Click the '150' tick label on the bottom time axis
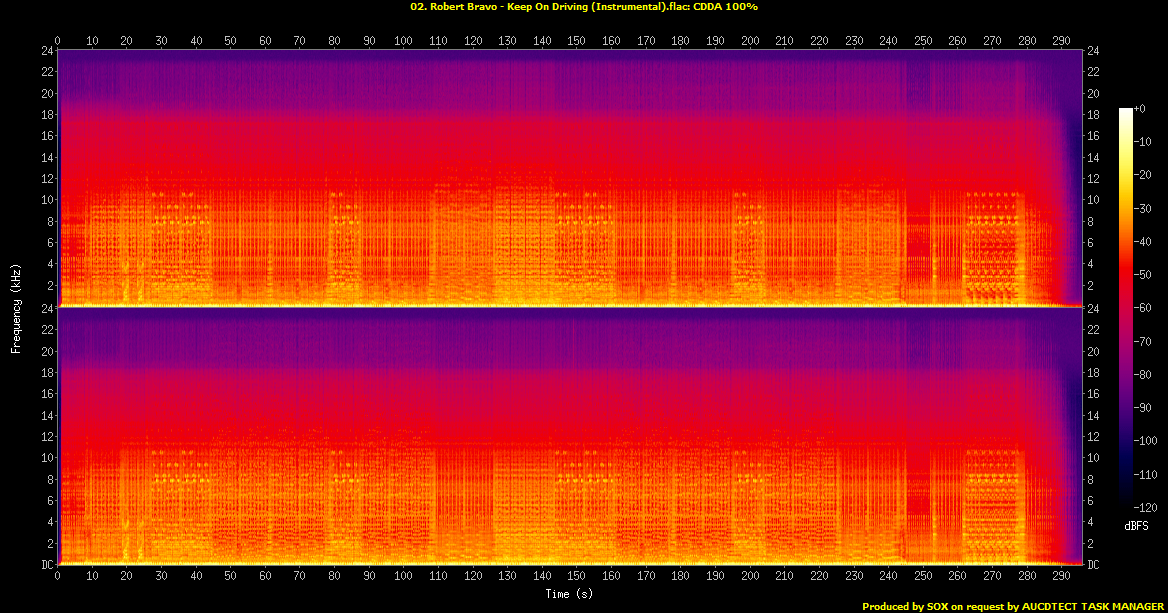1168x613 pixels. point(577,576)
